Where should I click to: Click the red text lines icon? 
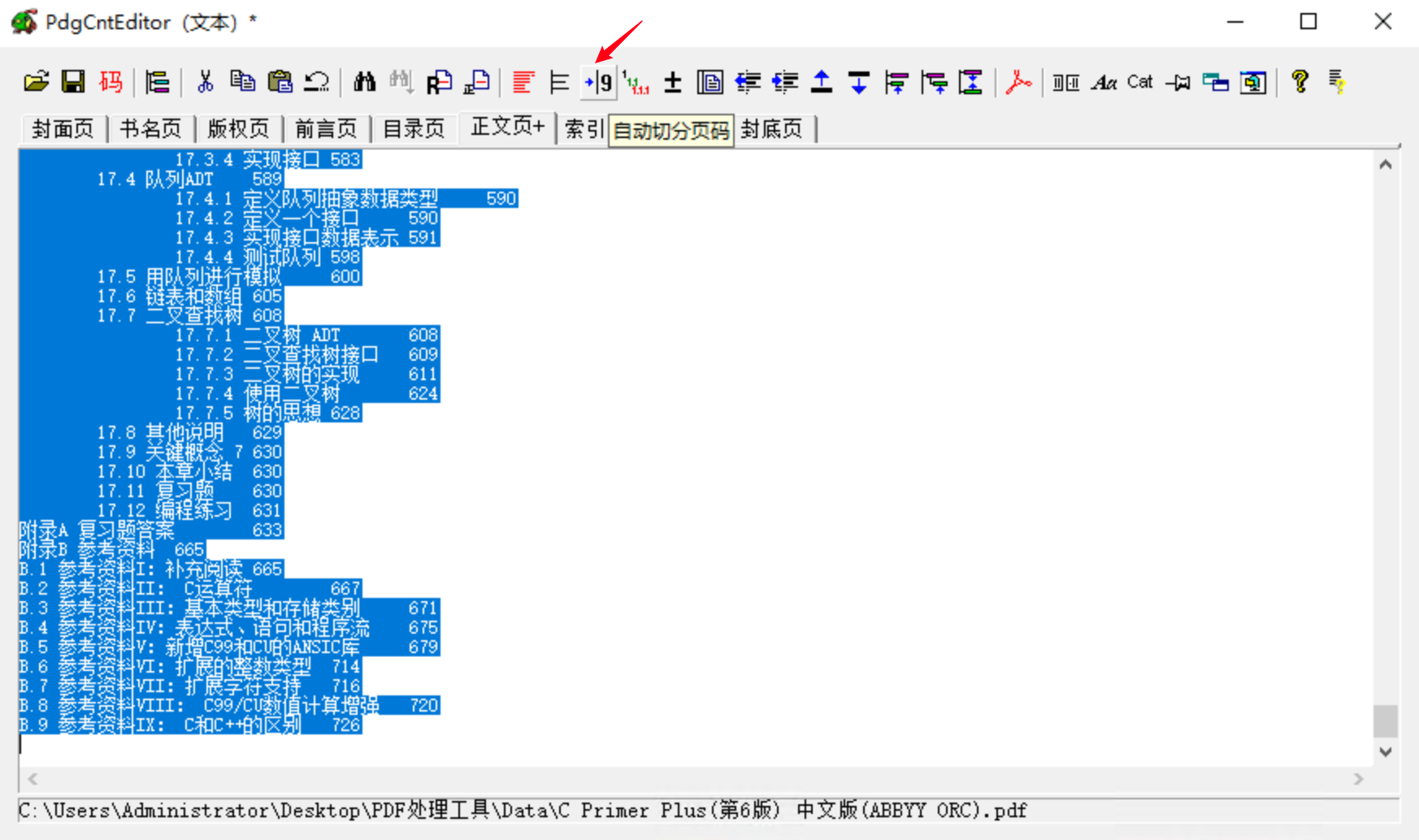point(523,82)
